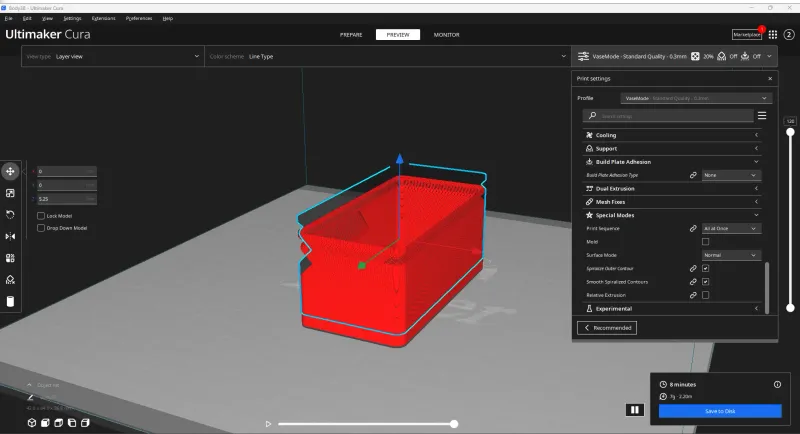Switch to the Prepare tab
800x434 pixels.
point(351,34)
